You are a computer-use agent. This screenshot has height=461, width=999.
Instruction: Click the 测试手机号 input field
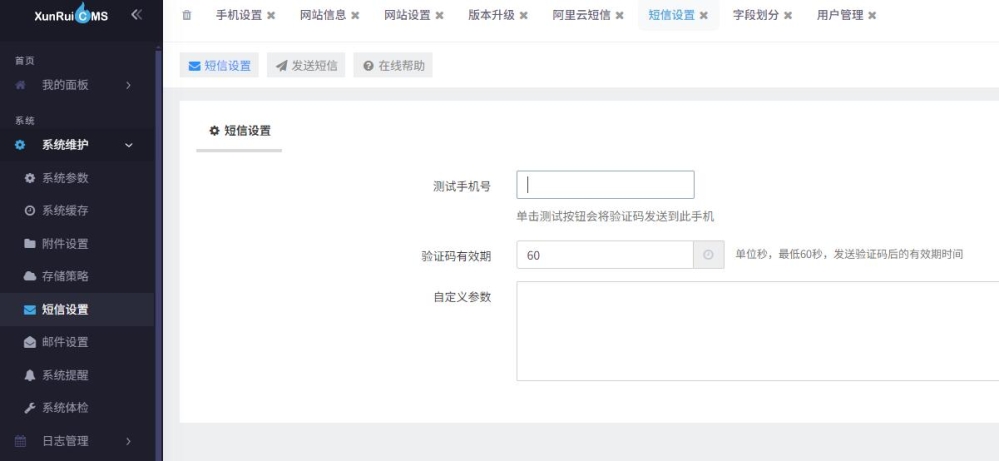click(x=605, y=185)
